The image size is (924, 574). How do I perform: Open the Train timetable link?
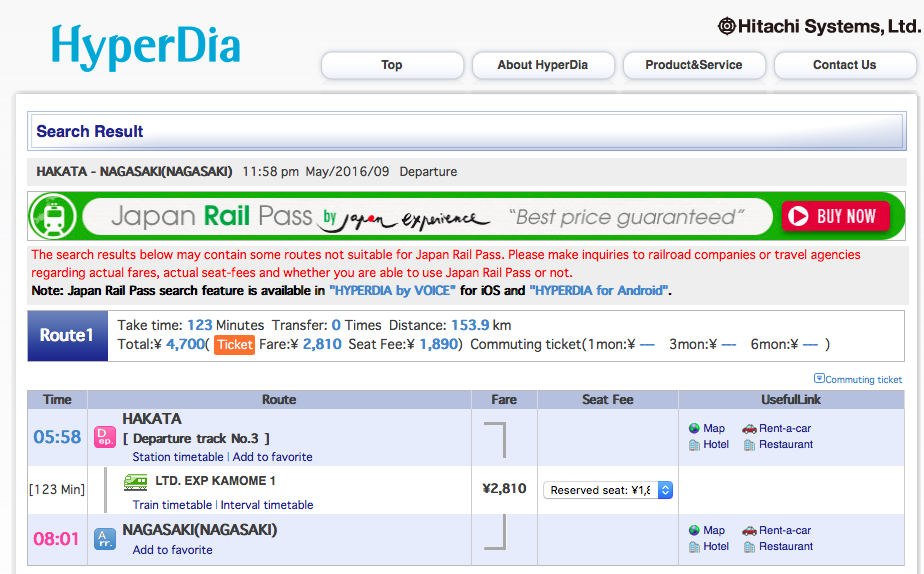[x=172, y=505]
